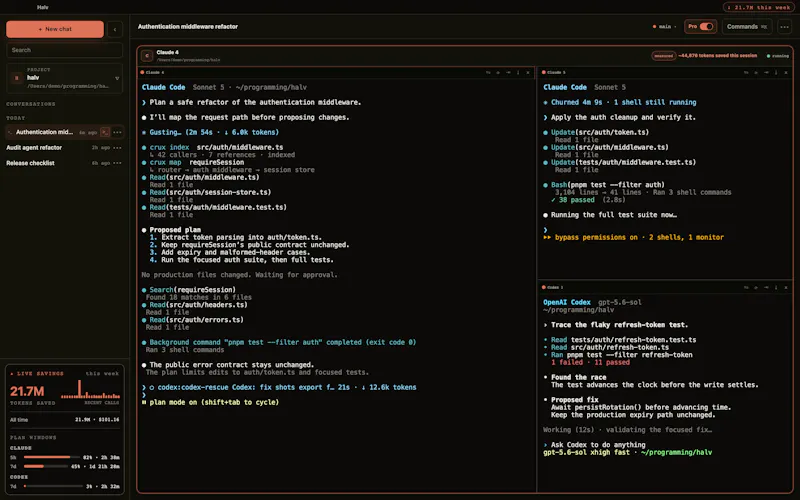800x500 pixels.
Task: Start a new chat
Action: [55, 29]
